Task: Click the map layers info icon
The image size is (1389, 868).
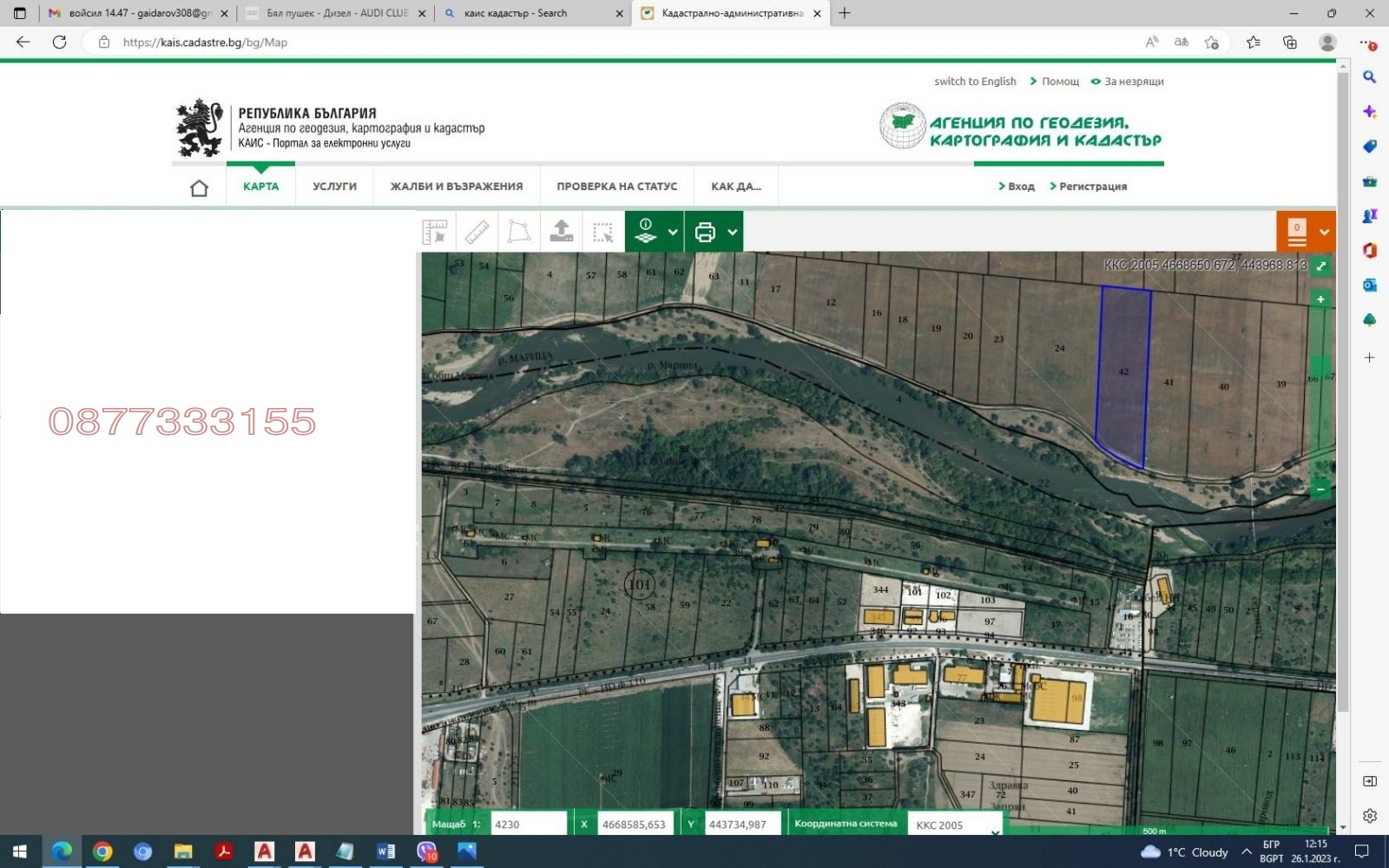Action: point(646,232)
